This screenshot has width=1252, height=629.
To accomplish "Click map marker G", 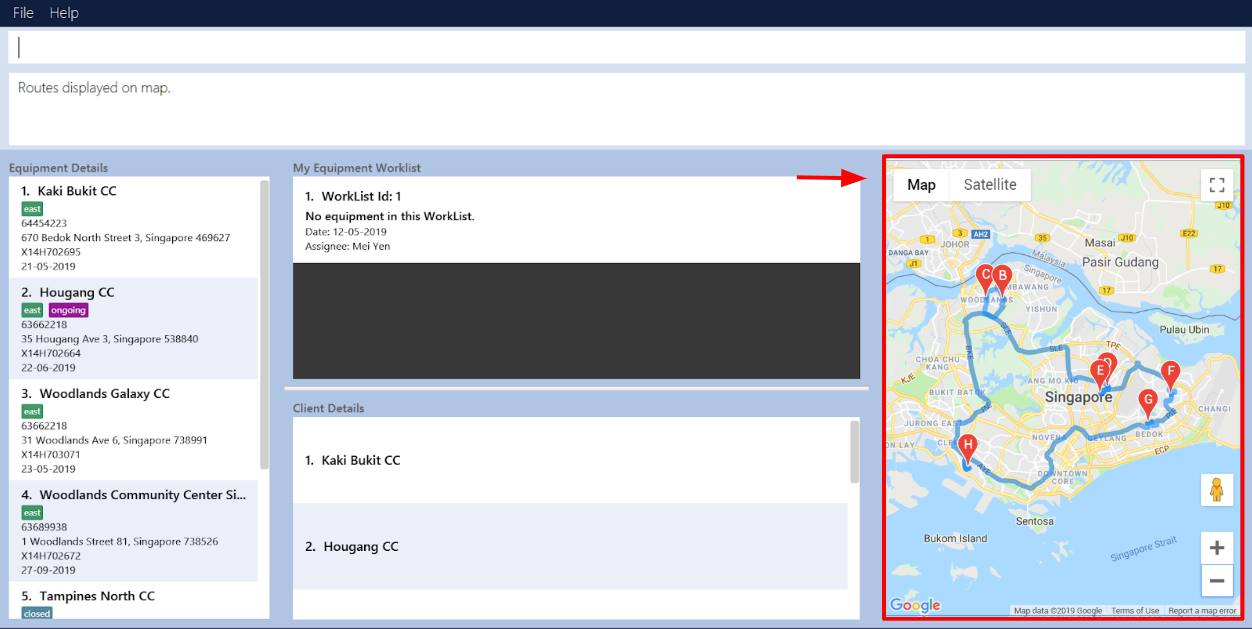I will pyautogui.click(x=1148, y=403).
